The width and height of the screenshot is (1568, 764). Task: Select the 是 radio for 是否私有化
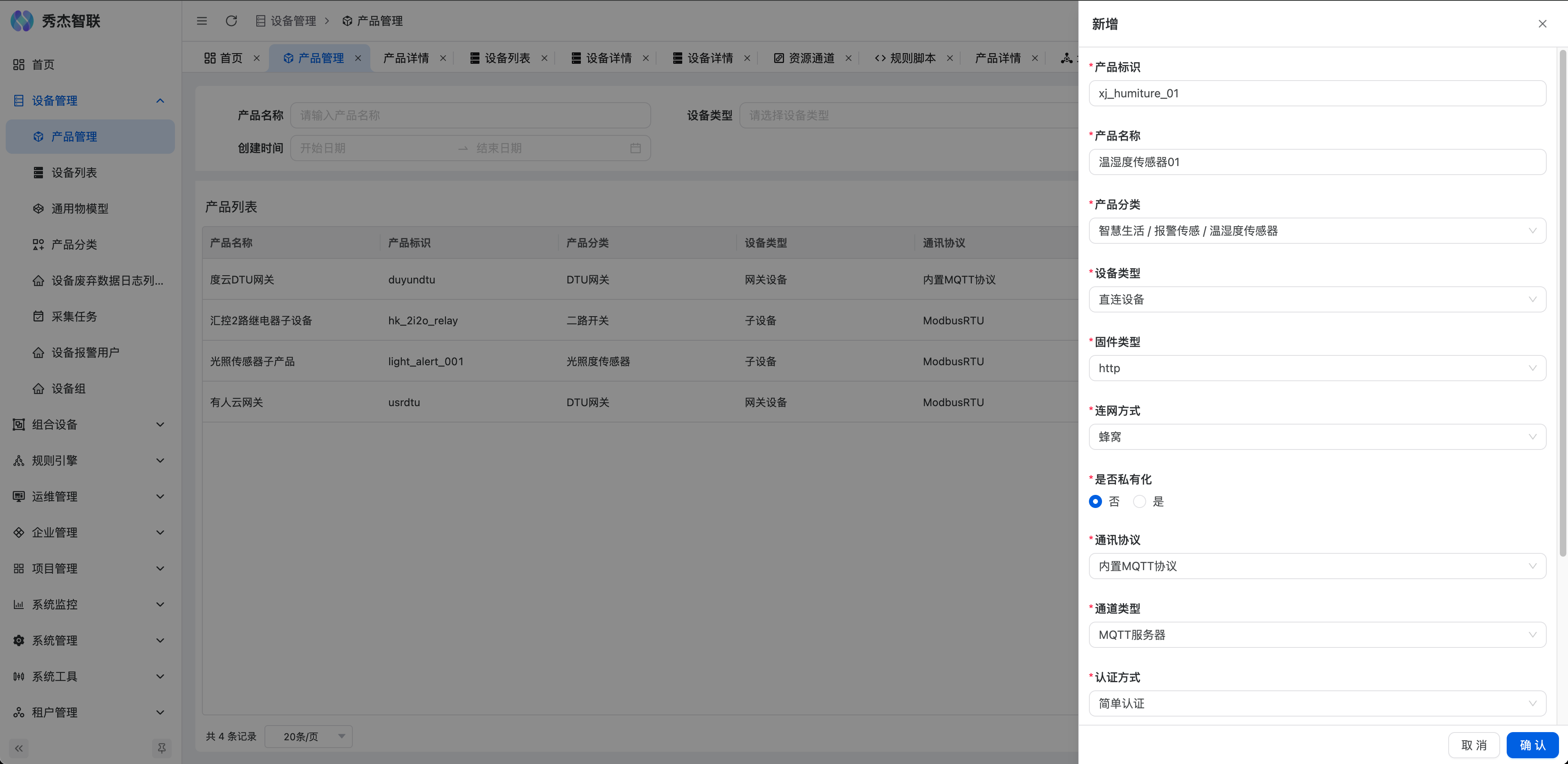1140,501
